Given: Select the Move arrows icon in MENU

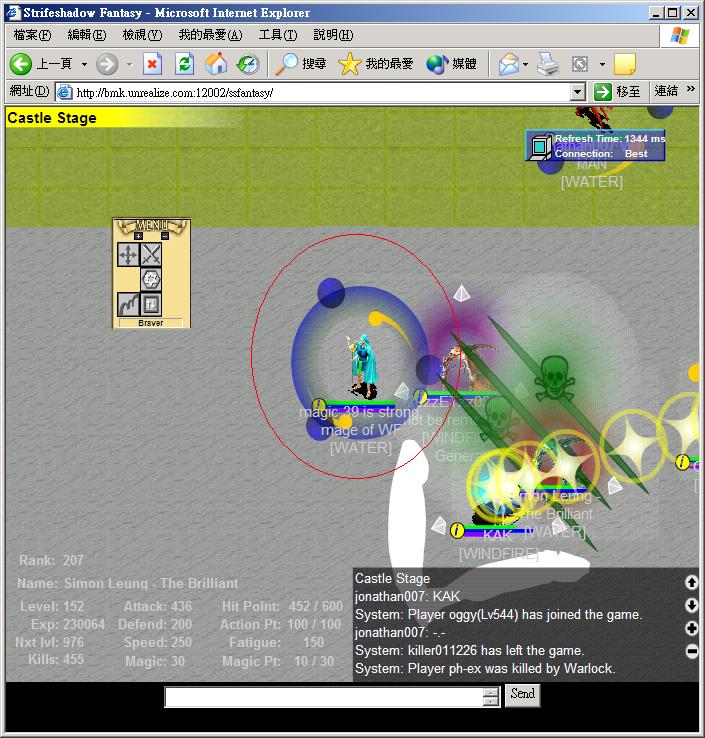Looking at the screenshot, I should (128, 255).
